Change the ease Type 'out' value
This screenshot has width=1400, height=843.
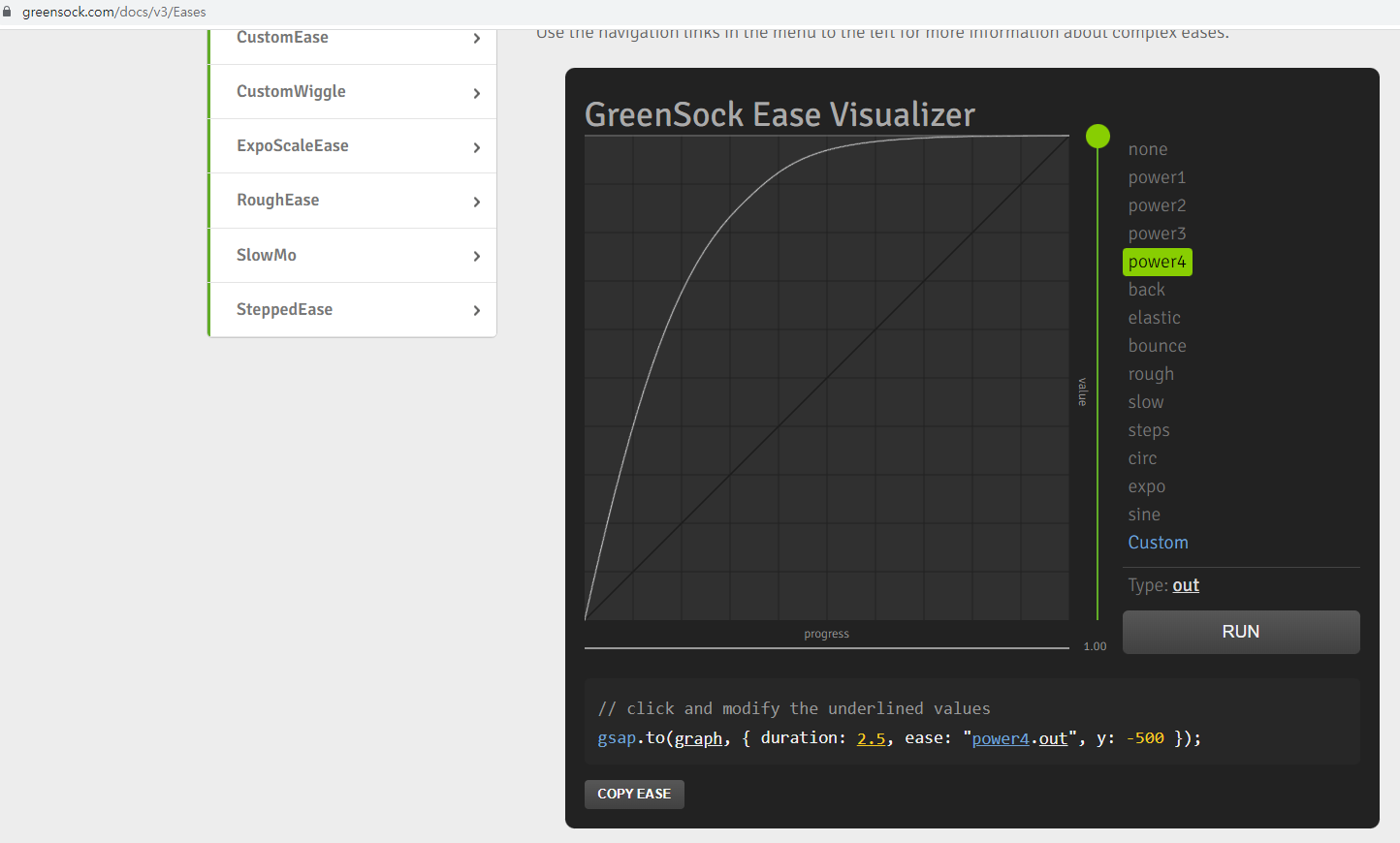click(x=1186, y=585)
